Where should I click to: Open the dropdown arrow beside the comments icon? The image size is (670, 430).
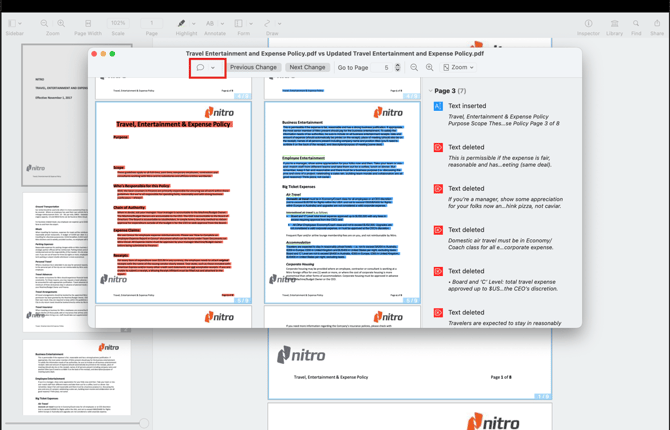[213, 68]
